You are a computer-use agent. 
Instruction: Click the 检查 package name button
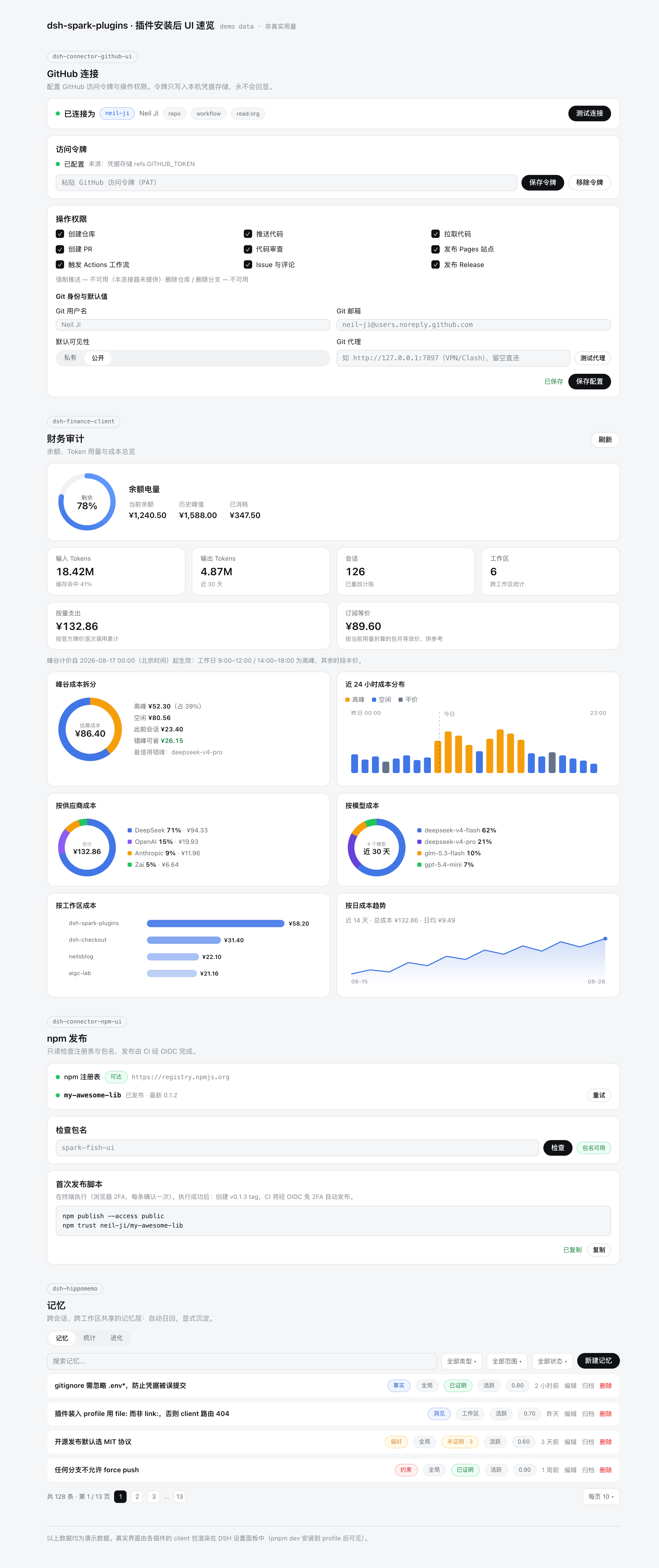(558, 1148)
